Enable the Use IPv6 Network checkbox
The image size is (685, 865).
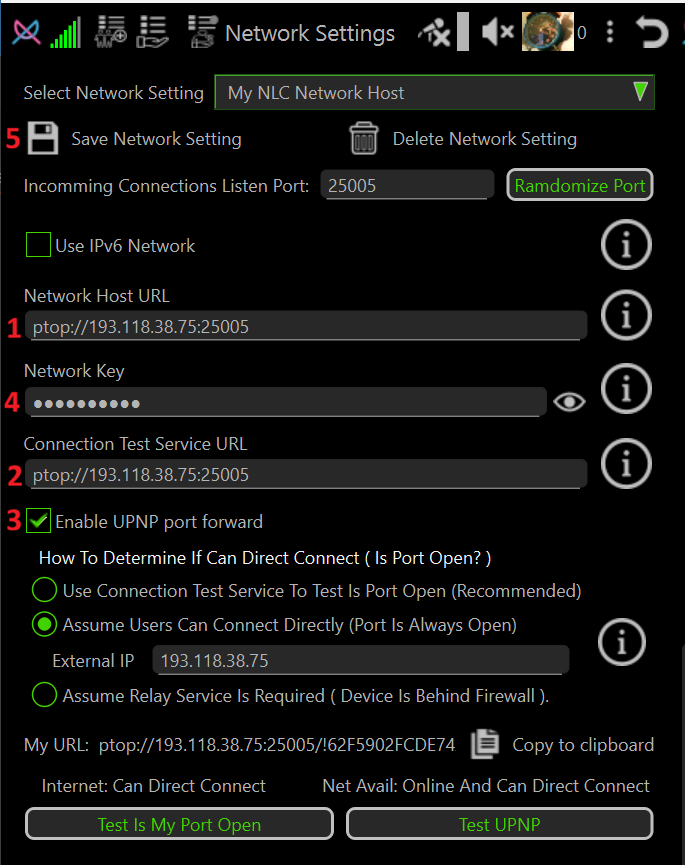pos(38,244)
